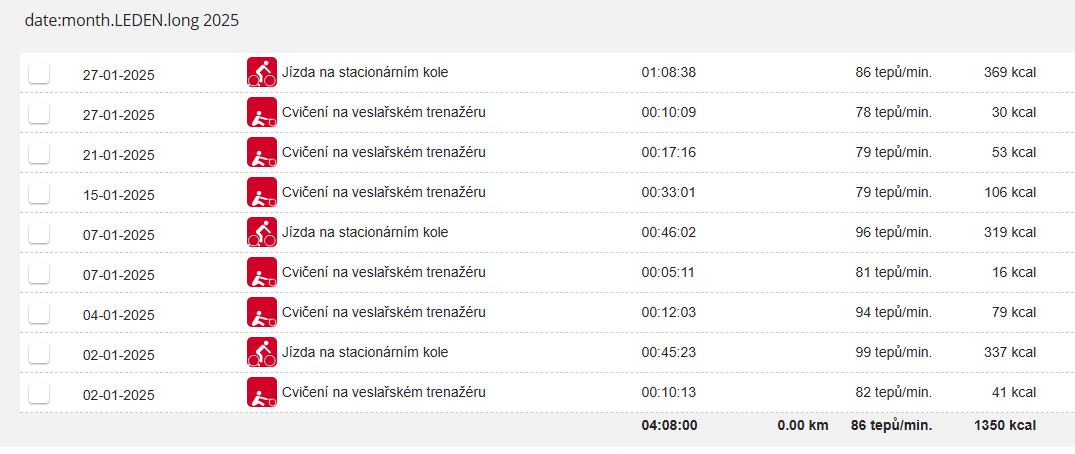Click rowing icon for 15-01-2025 workout

click(261, 192)
